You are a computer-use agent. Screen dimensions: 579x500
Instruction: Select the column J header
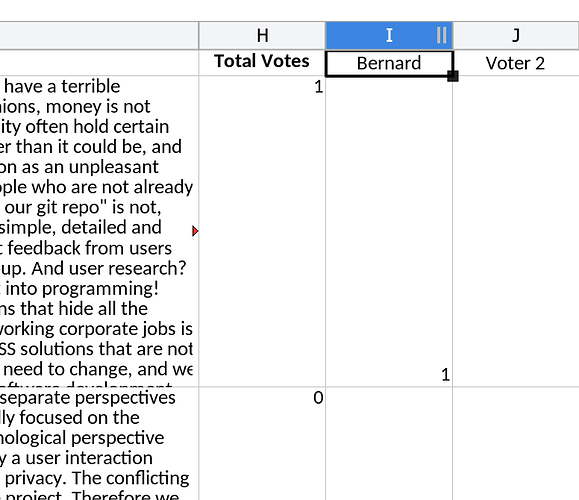coord(516,35)
